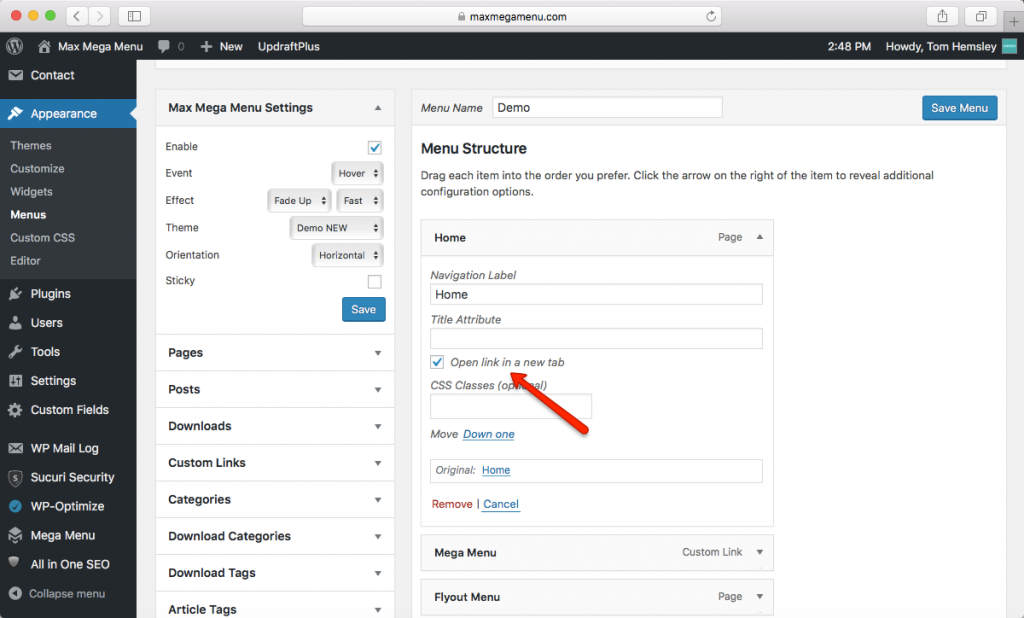
Task: Uncheck Open link in a new tab
Action: [x=437, y=361]
